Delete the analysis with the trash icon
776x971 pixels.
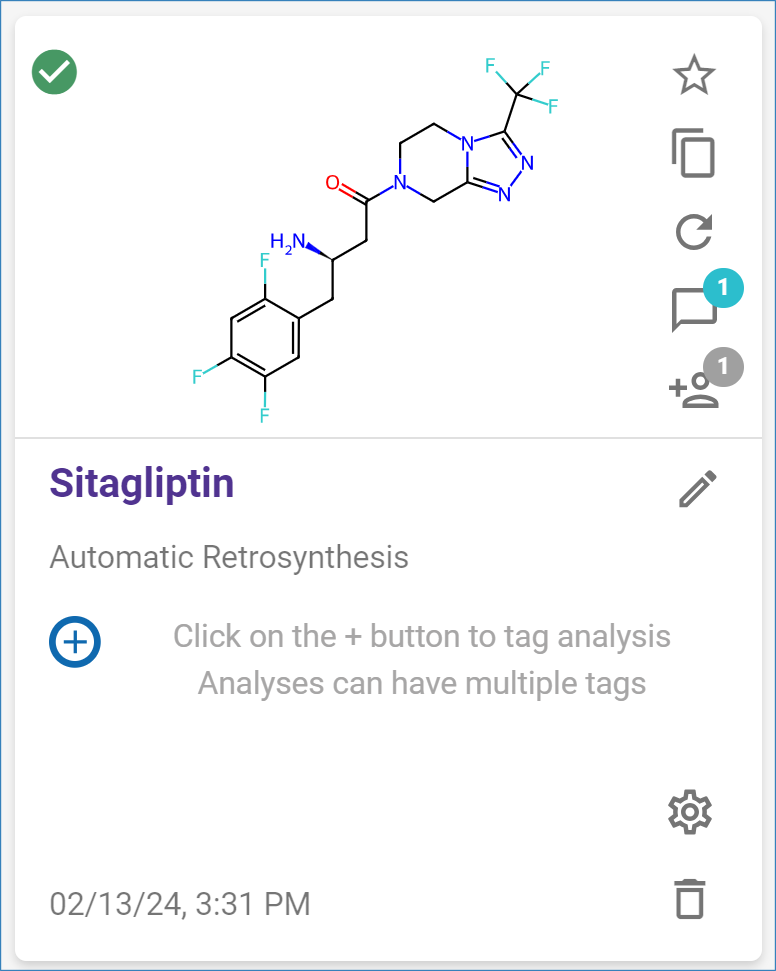pos(690,898)
